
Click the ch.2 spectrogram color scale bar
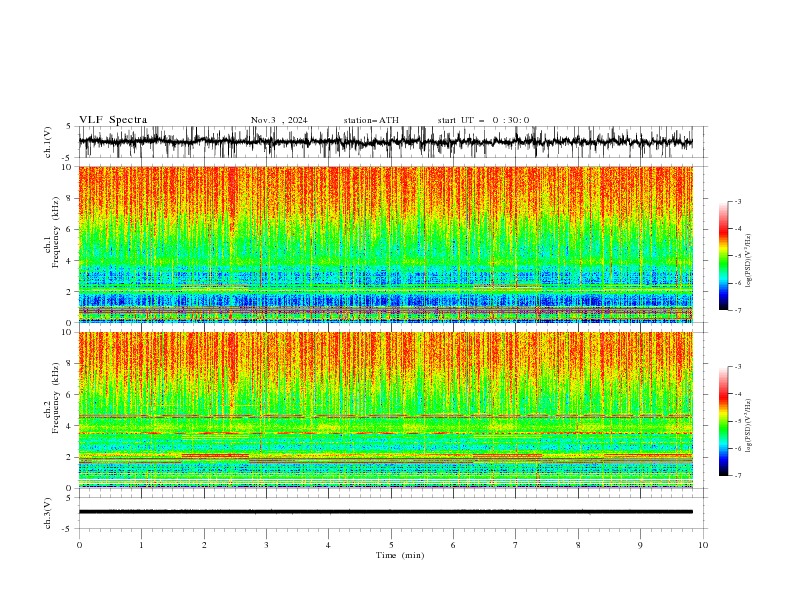click(723, 421)
